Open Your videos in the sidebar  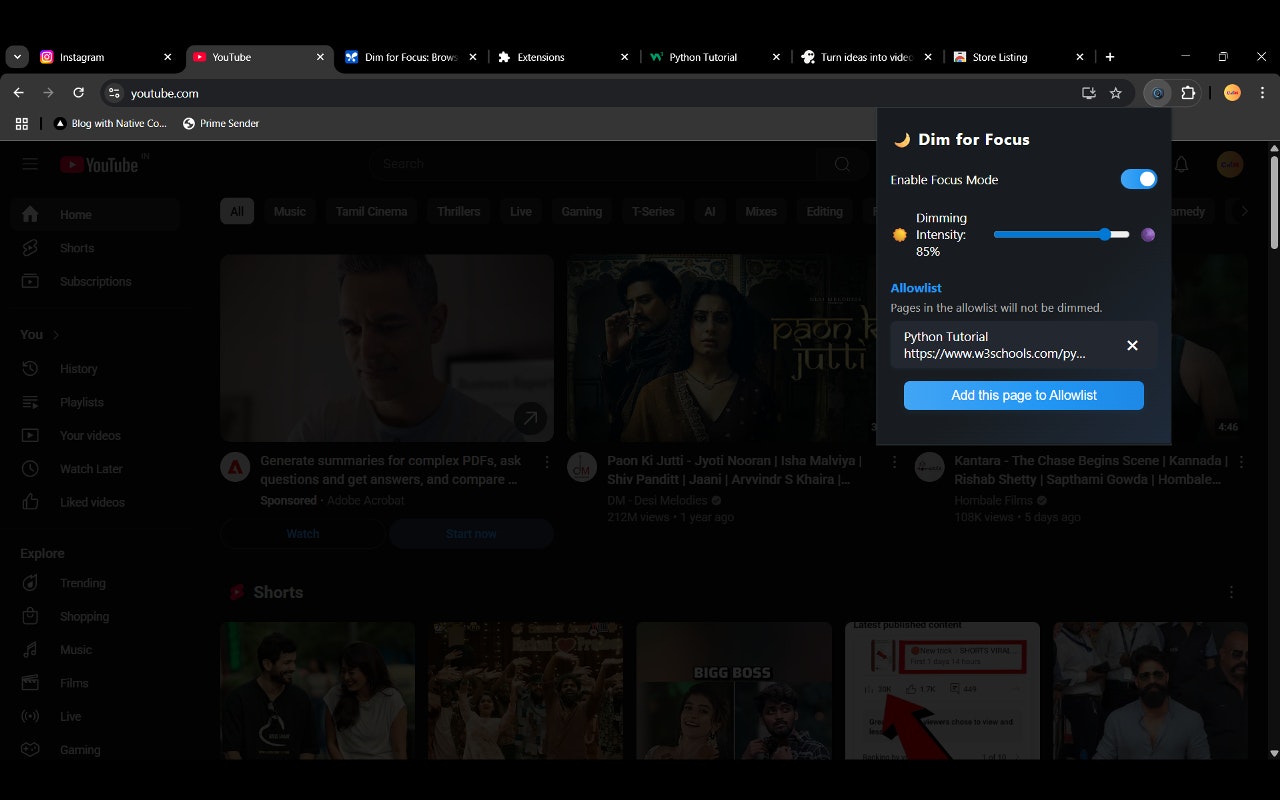click(x=96, y=435)
